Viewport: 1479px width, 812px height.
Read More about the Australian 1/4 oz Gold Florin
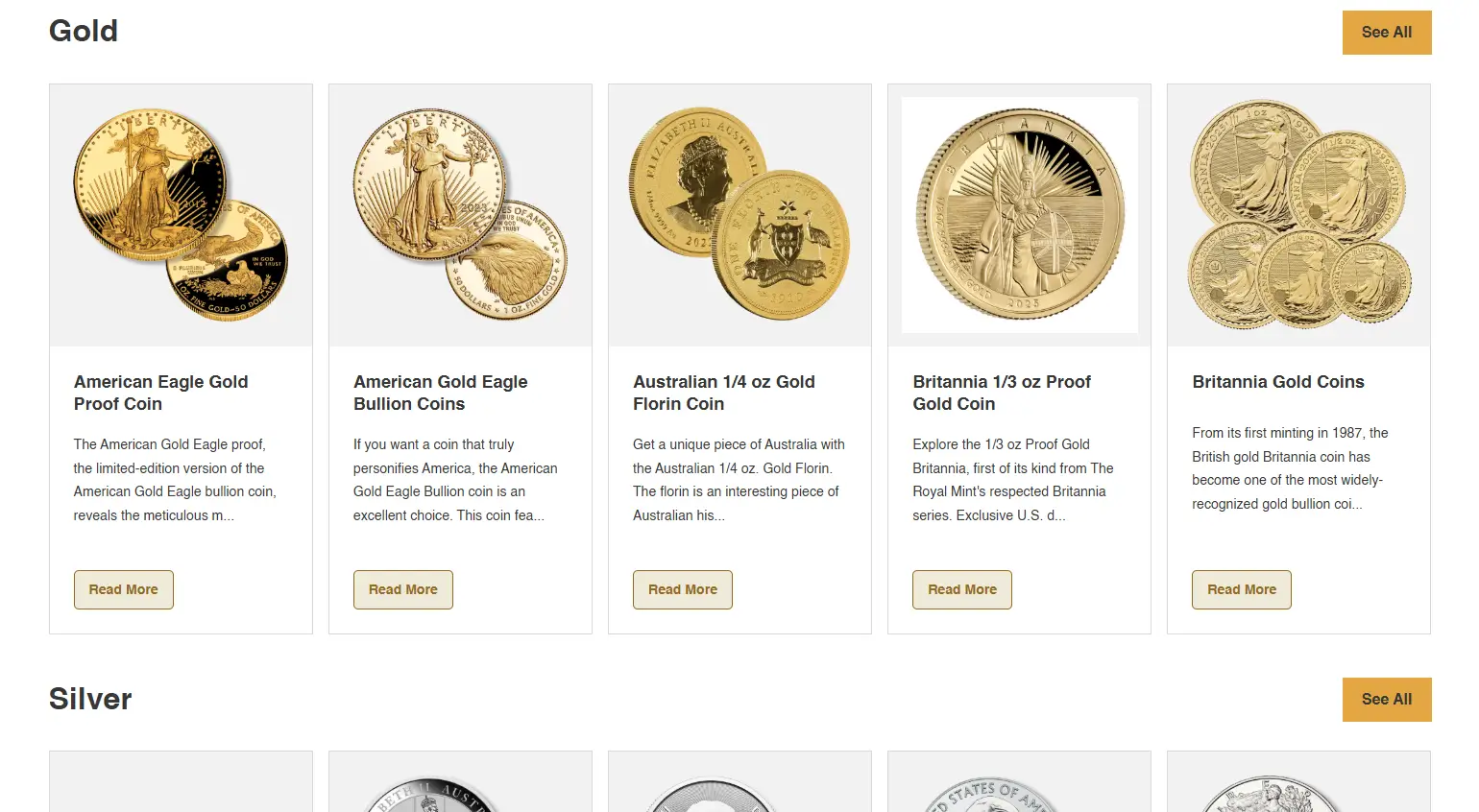tap(682, 589)
